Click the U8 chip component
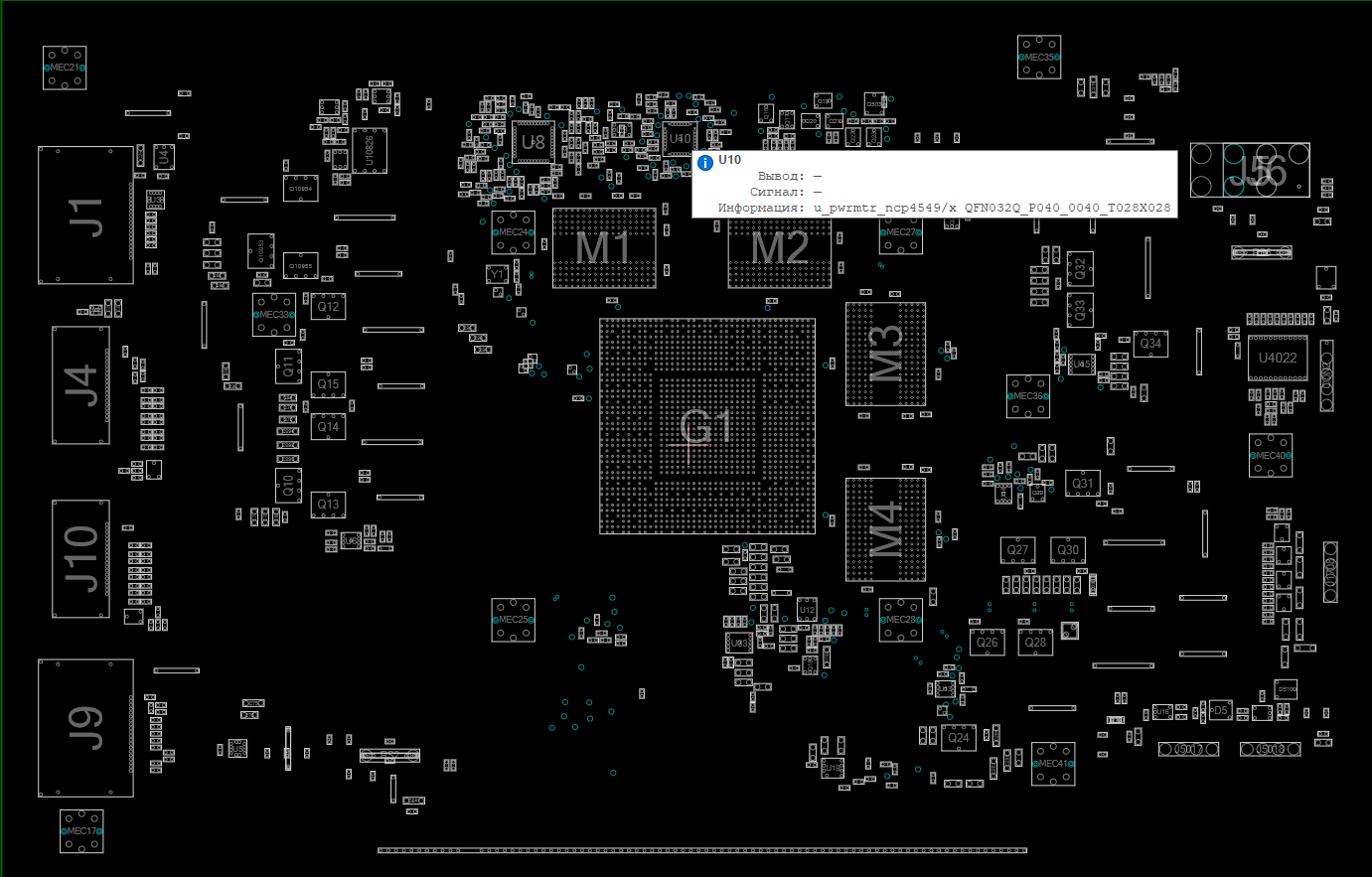 tap(534, 142)
